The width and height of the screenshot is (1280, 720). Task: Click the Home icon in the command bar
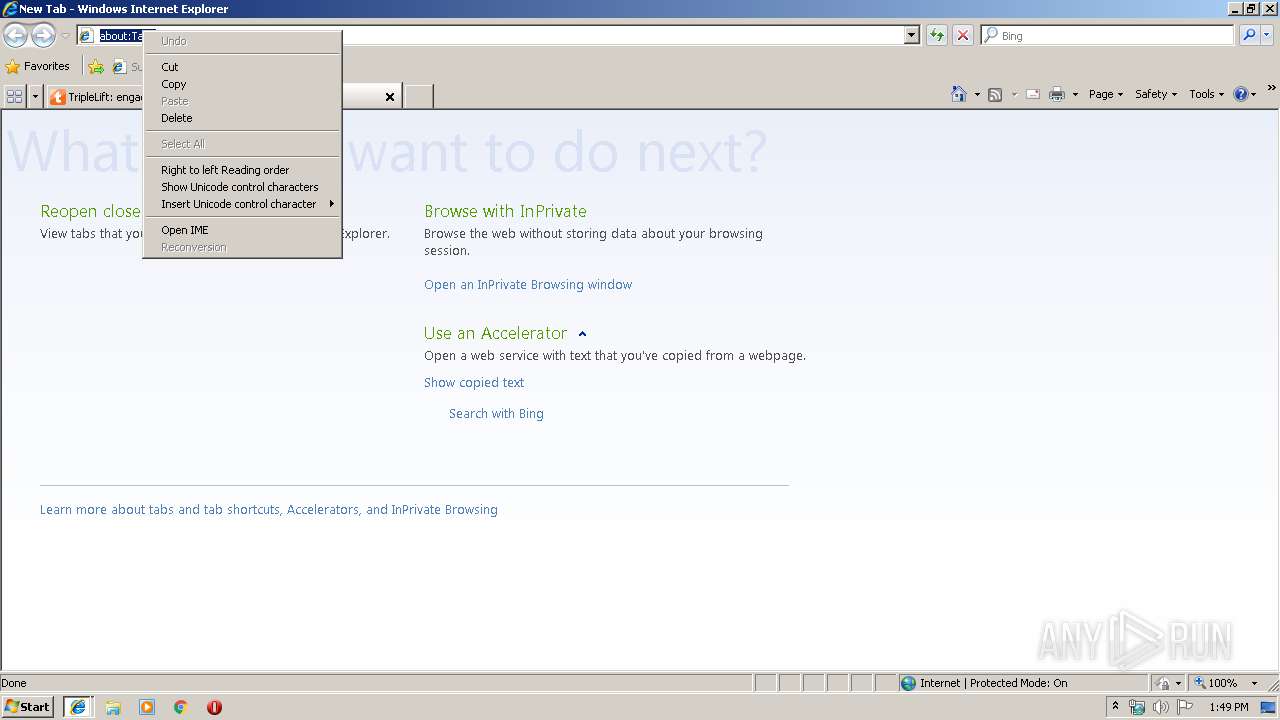tap(958, 94)
